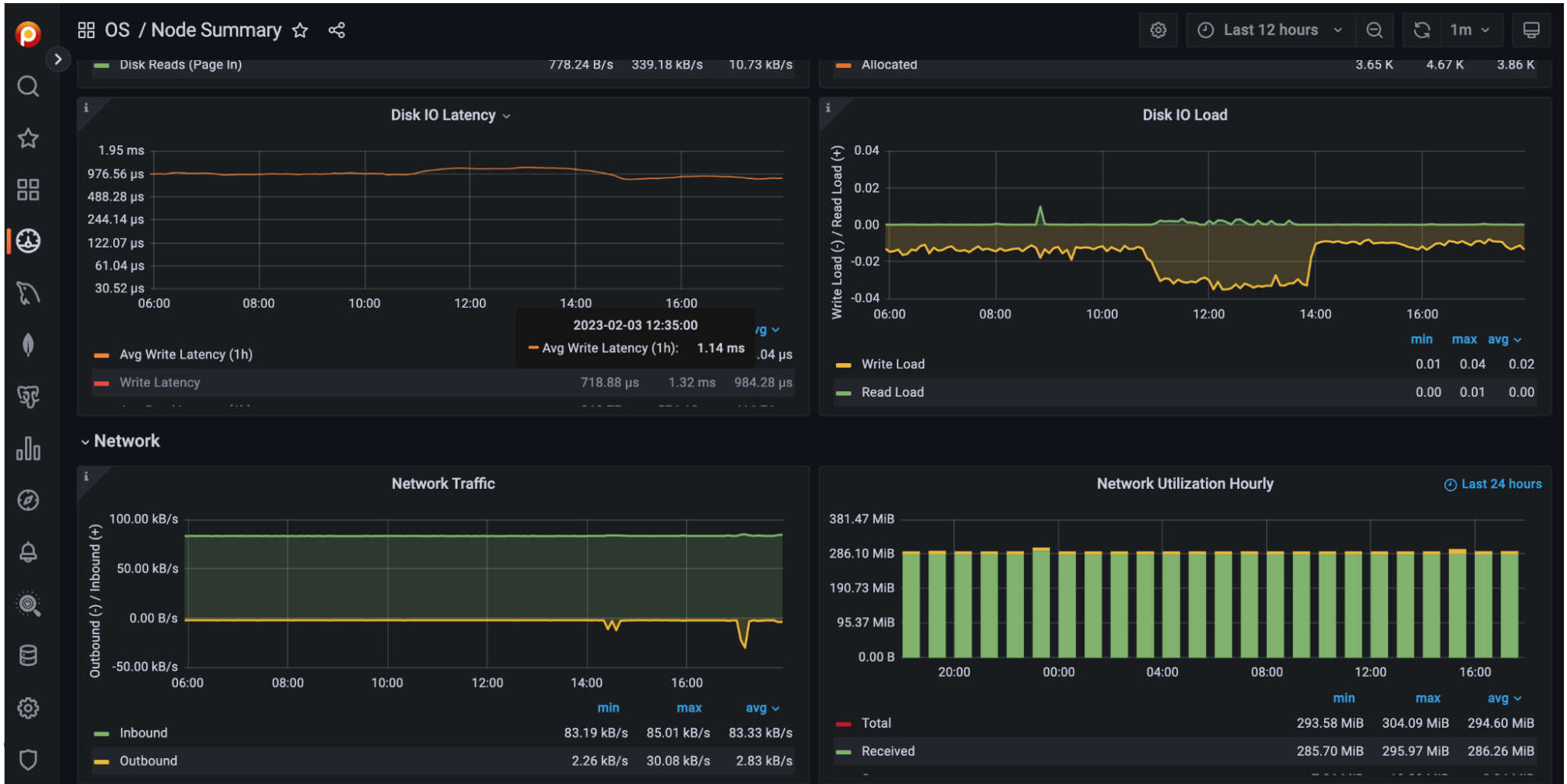
Task: Open the 1m refresh interval dropdown
Action: (x=1469, y=30)
